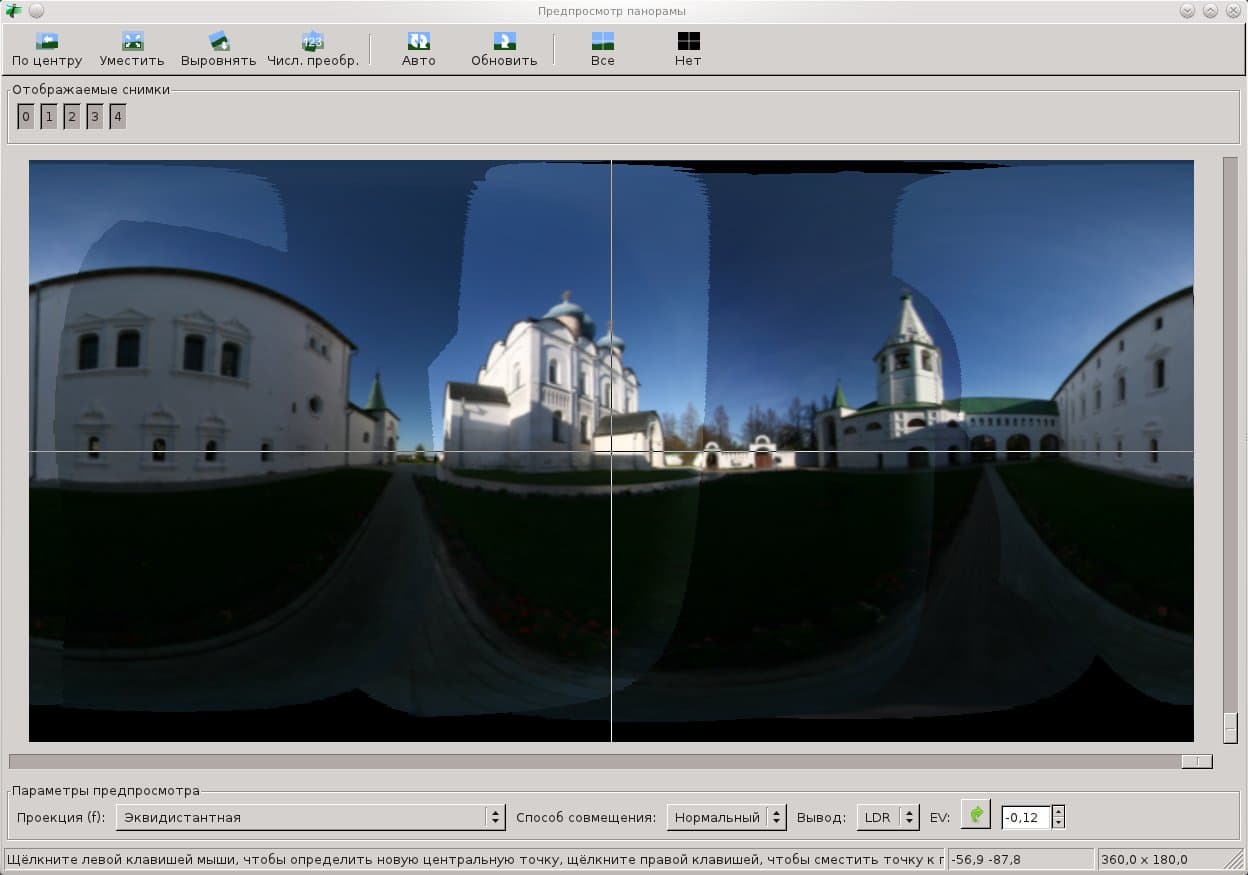Click the 'Уместить' fit icon
Image resolution: width=1248 pixels, height=875 pixels.
pyautogui.click(x=132, y=42)
